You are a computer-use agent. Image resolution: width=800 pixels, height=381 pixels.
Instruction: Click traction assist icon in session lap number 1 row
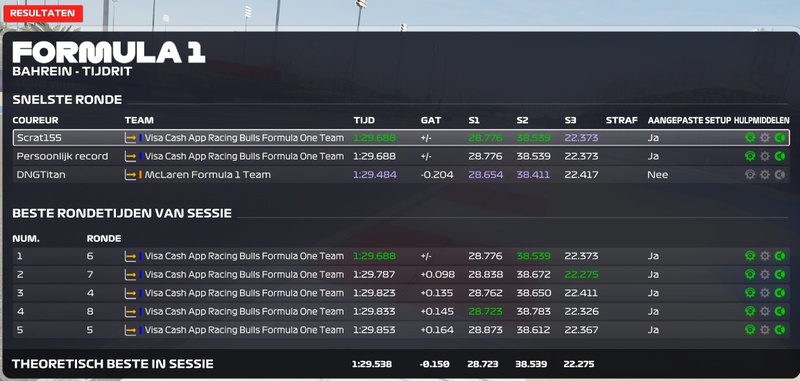tap(749, 256)
